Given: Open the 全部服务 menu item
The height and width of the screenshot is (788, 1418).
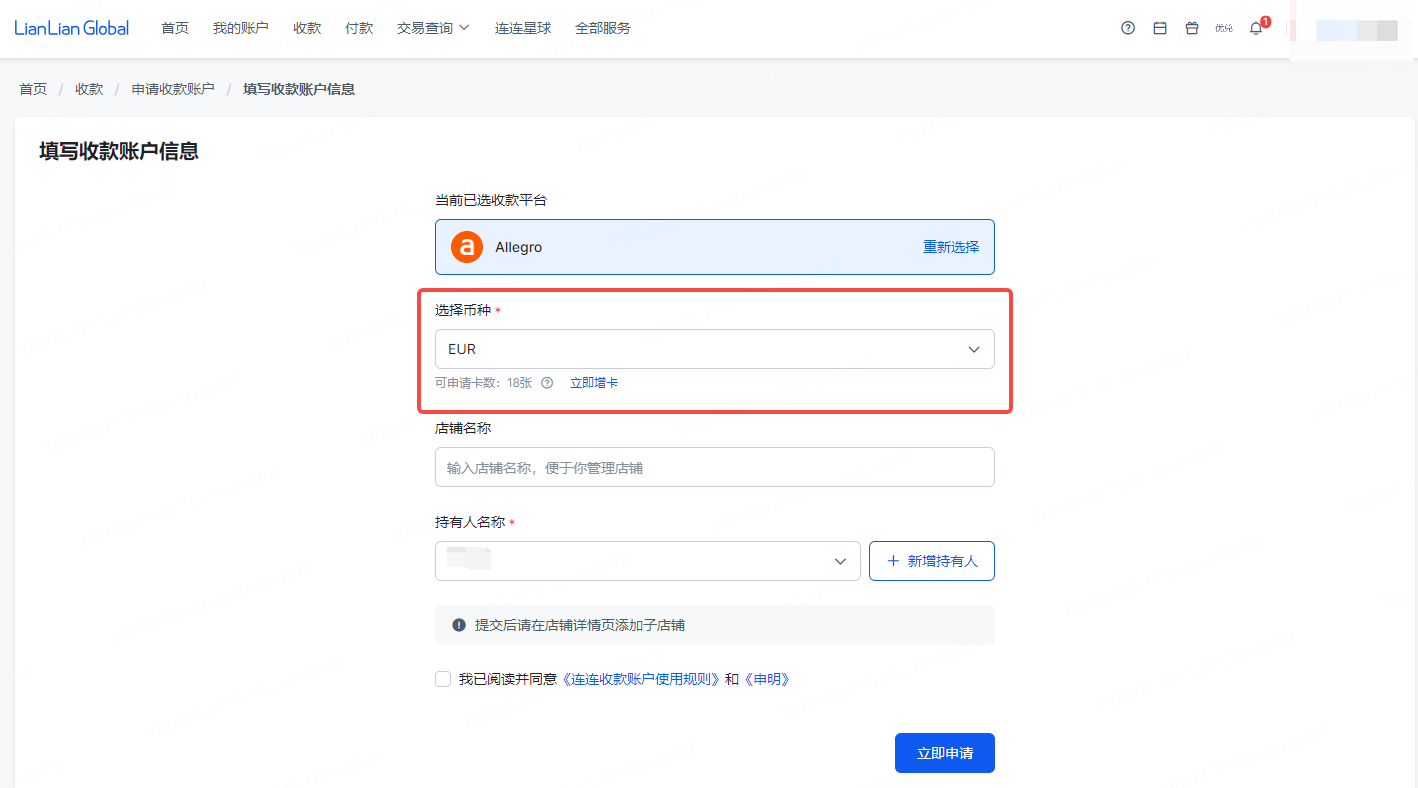Looking at the screenshot, I should coord(603,28).
